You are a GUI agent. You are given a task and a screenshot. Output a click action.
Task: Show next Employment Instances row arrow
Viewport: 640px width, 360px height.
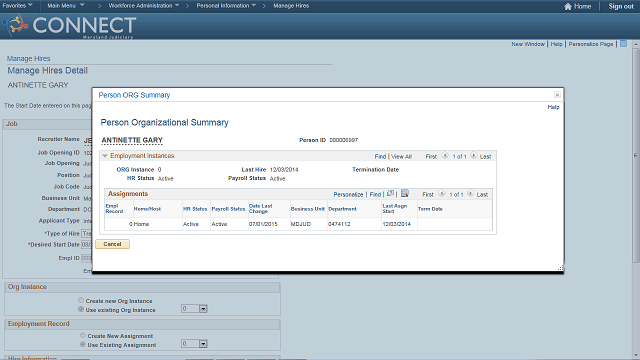[473, 156]
